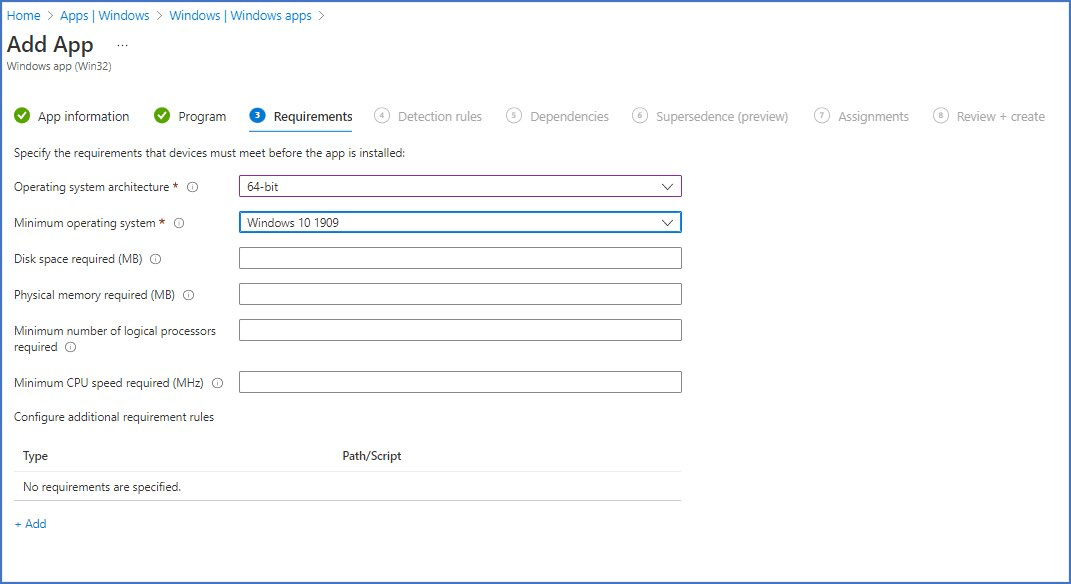Click info icon beside Operating system architecture
This screenshot has width=1071, height=584.
pos(193,187)
